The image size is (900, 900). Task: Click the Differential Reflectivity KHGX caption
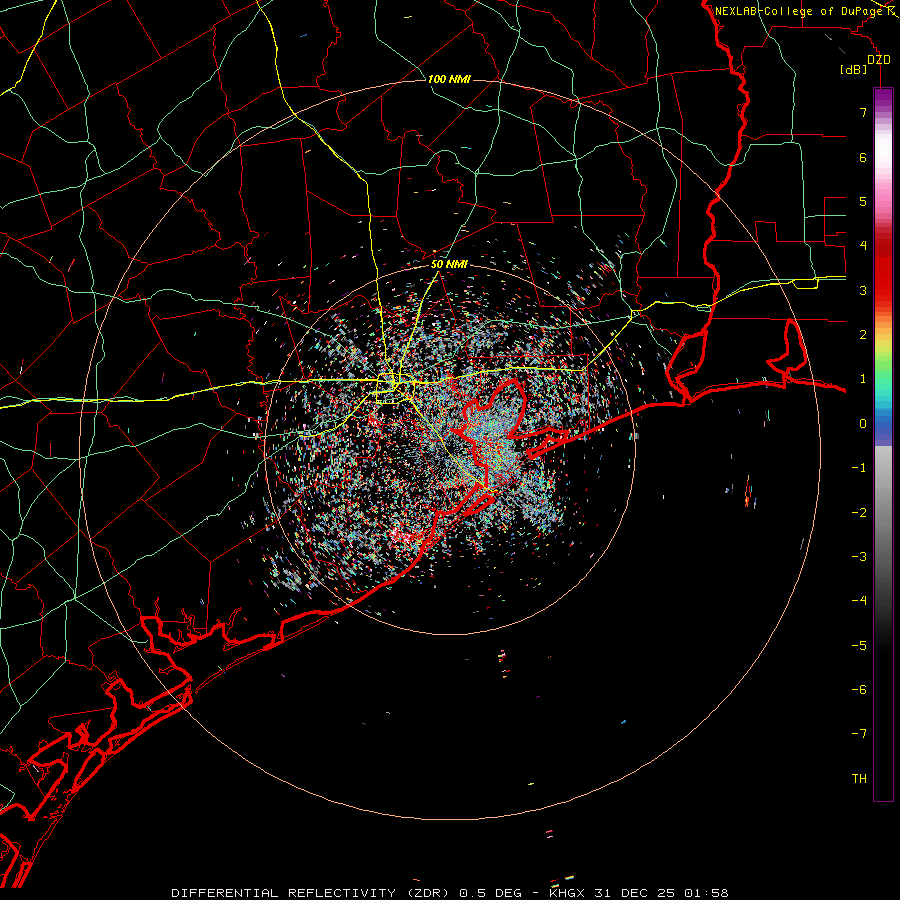(x=450, y=893)
